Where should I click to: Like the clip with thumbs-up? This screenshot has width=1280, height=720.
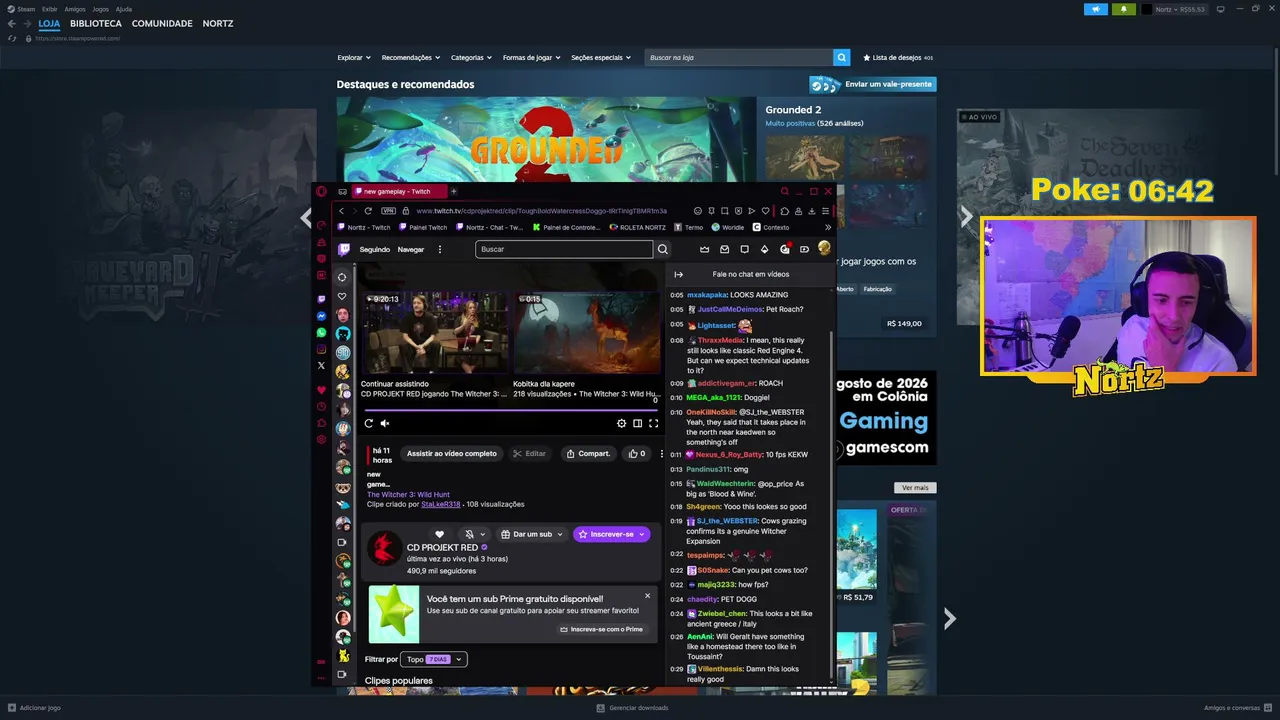pos(636,453)
